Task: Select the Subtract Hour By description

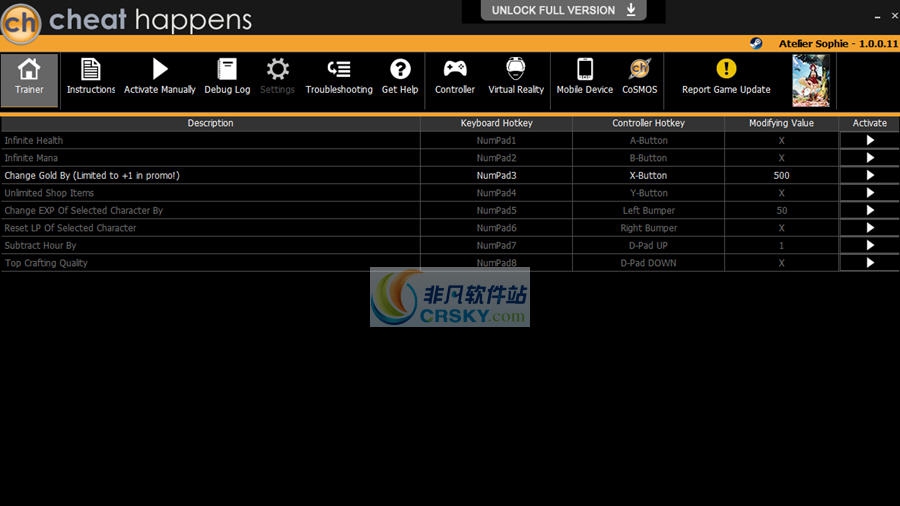Action: point(211,246)
